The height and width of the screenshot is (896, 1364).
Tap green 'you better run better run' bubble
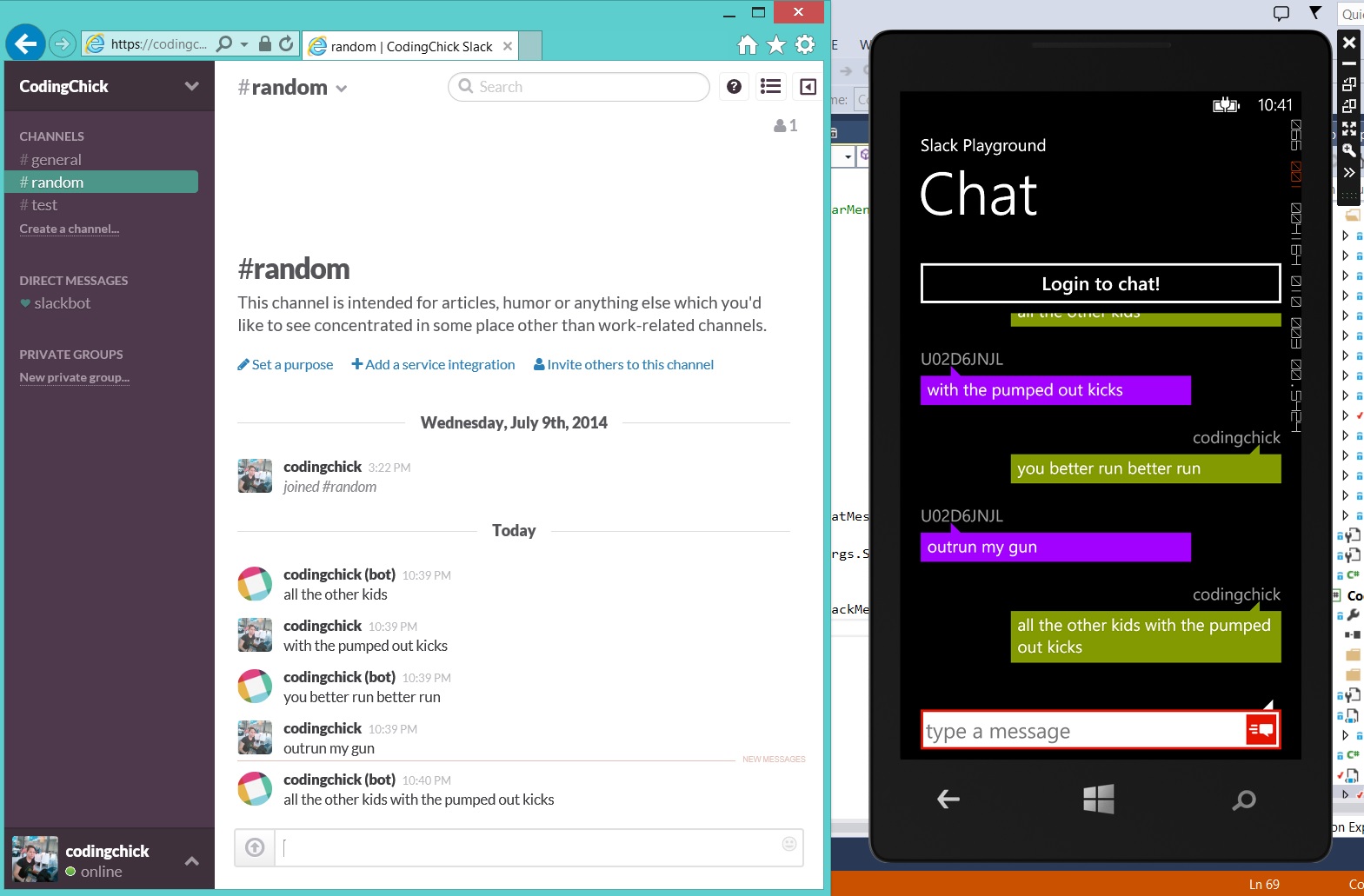(x=1146, y=468)
